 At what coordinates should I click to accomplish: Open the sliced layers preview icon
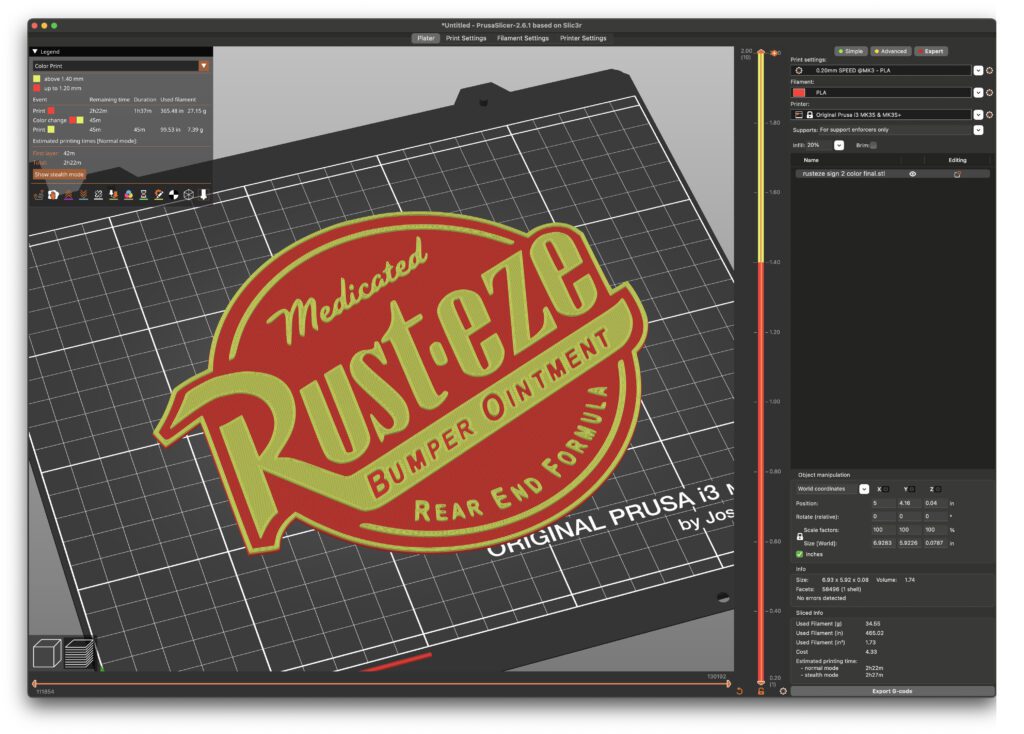(x=78, y=652)
